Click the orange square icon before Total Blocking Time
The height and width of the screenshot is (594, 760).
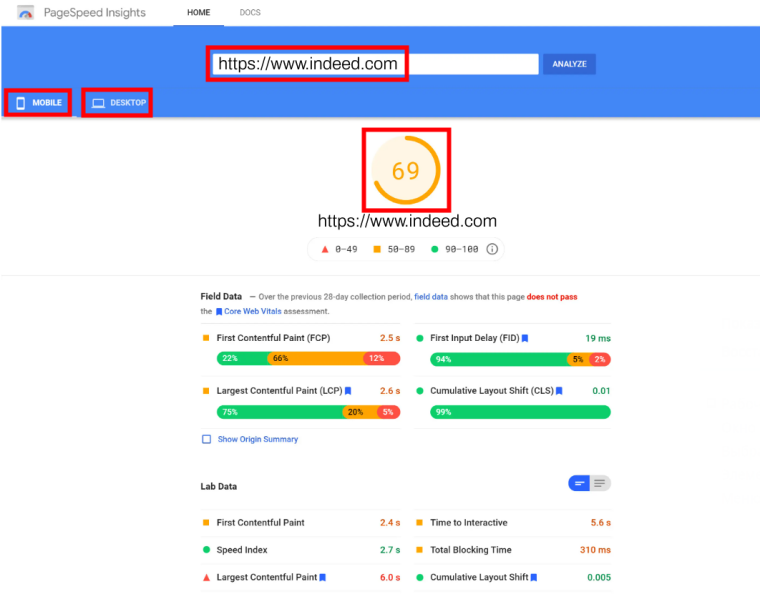tap(420, 549)
